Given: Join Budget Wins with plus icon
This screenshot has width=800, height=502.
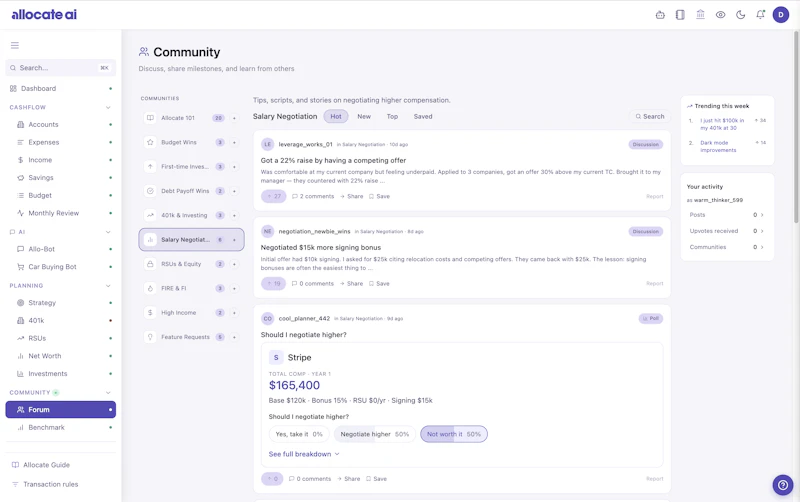Looking at the screenshot, I should (234, 142).
